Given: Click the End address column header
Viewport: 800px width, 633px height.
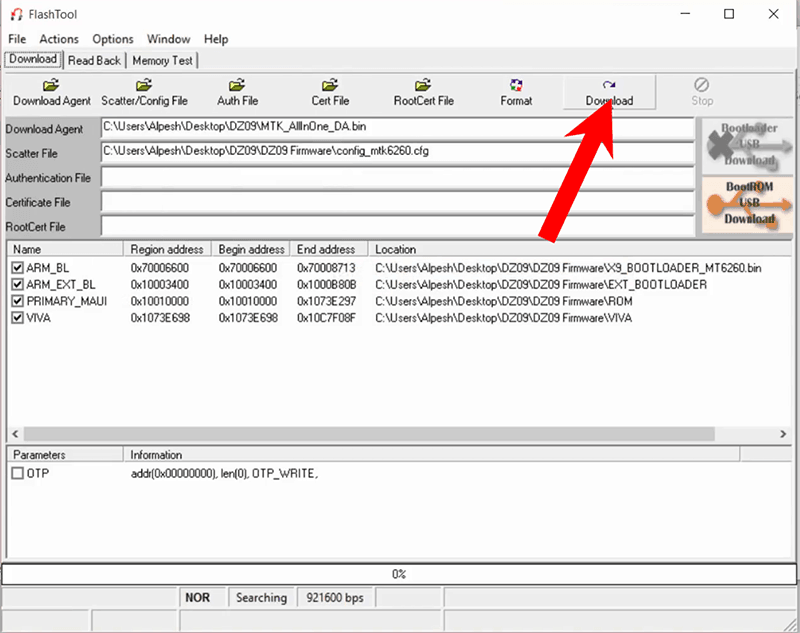Looking at the screenshot, I should click(x=329, y=249).
